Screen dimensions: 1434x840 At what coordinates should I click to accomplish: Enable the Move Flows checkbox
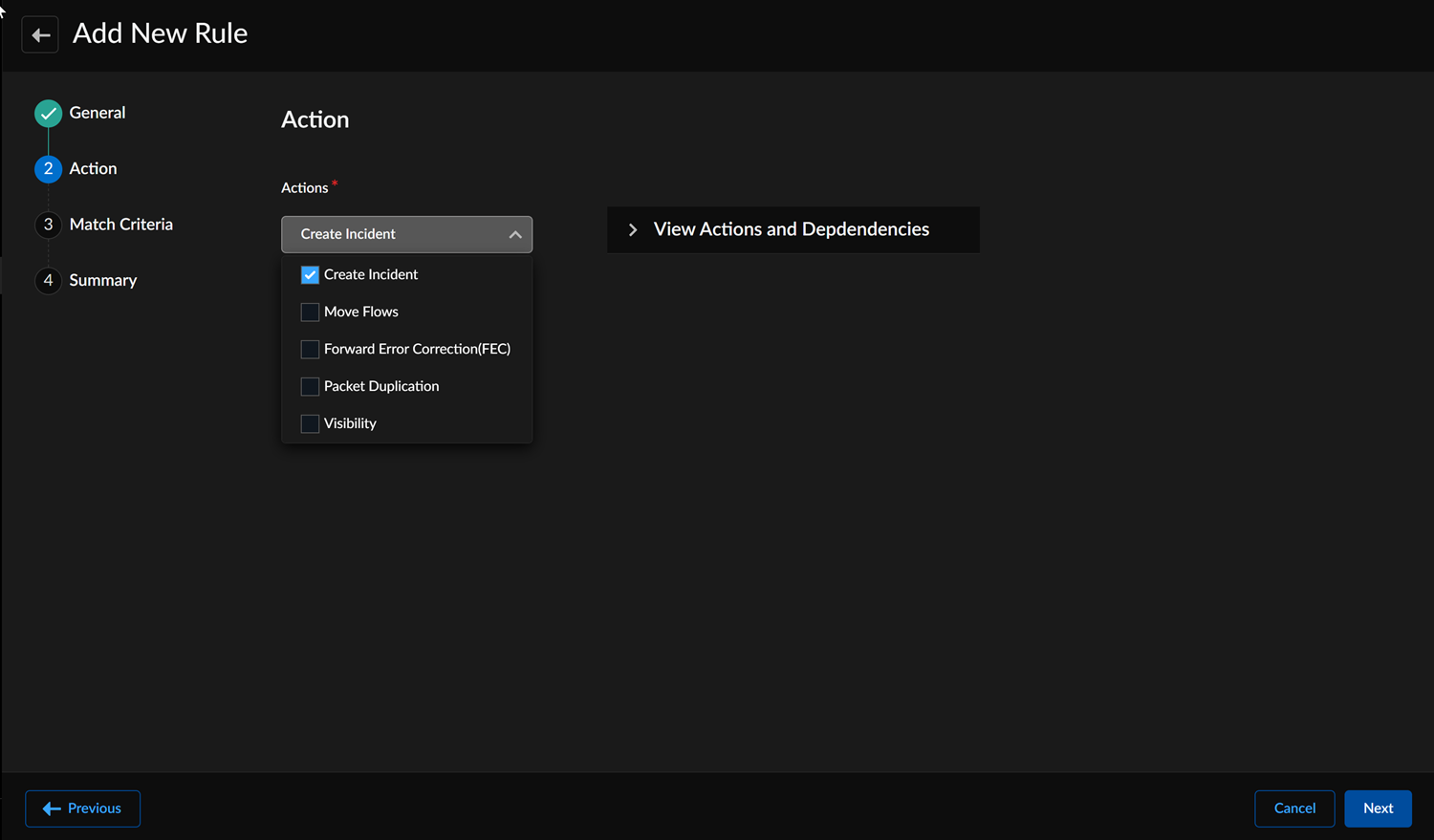coord(310,312)
